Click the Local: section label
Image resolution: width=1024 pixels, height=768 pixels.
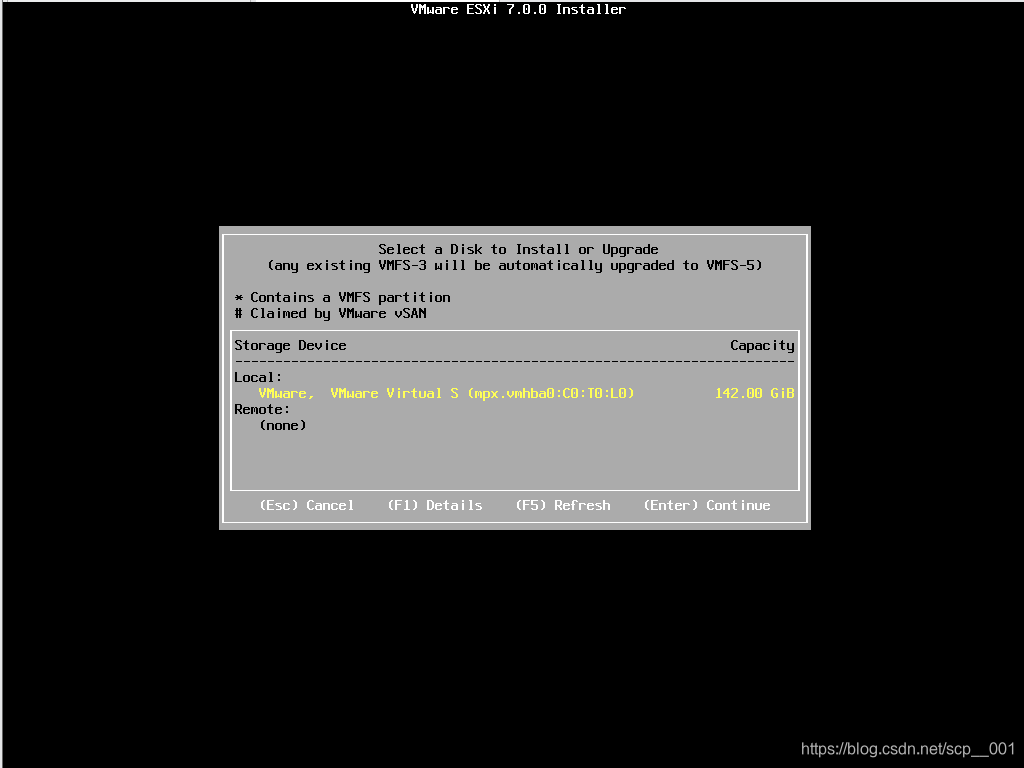tap(258, 377)
